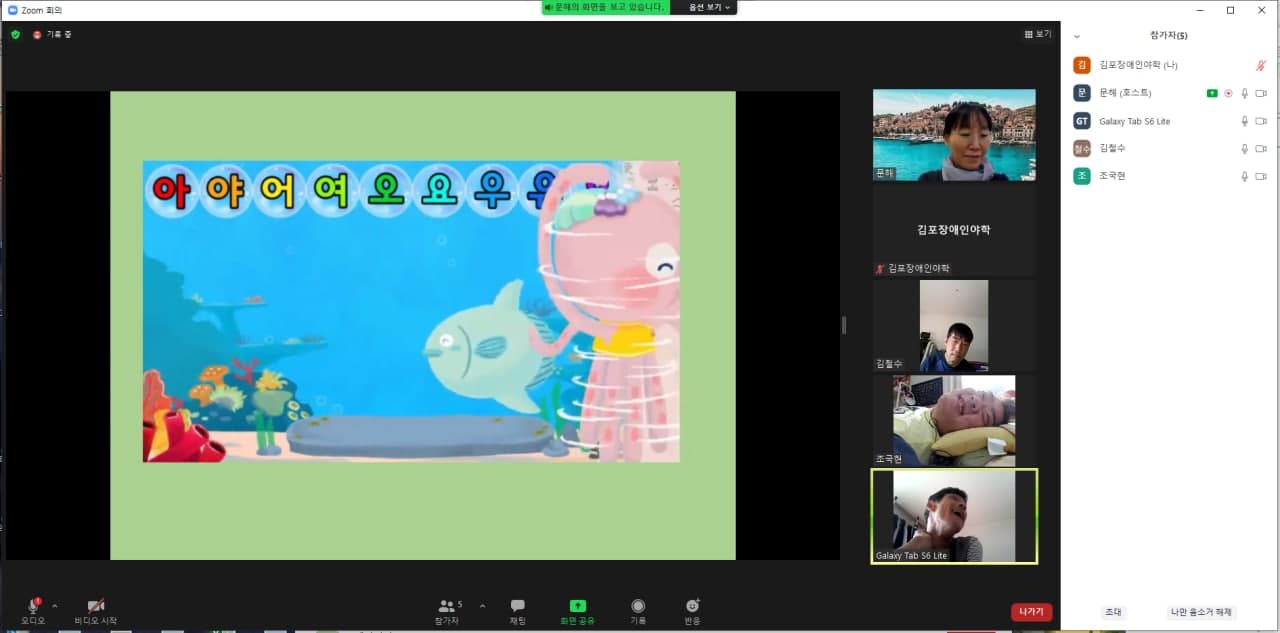The width and height of the screenshot is (1280, 633).
Task: Expand participants options arrow in toolbar
Action: [x=482, y=606]
